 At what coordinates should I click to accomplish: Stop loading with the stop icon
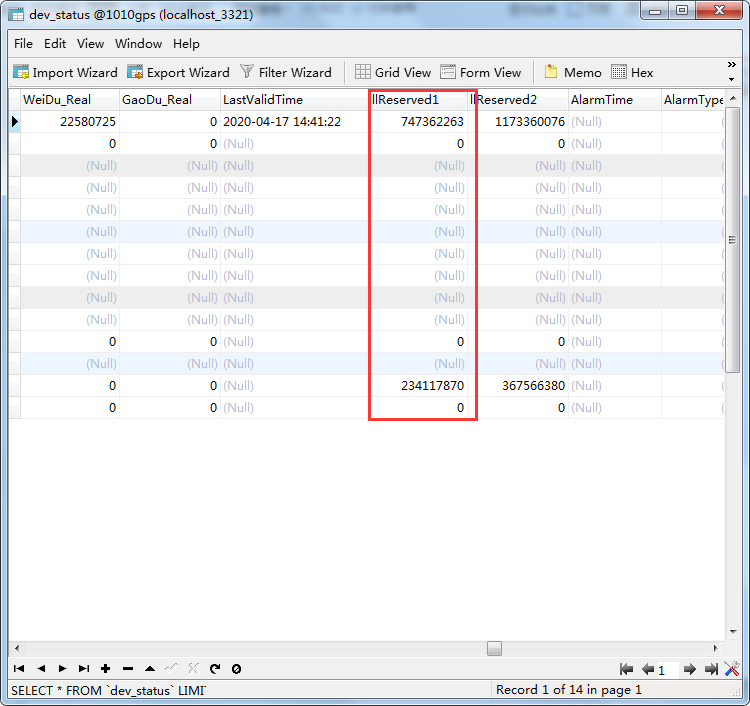pyautogui.click(x=236, y=669)
